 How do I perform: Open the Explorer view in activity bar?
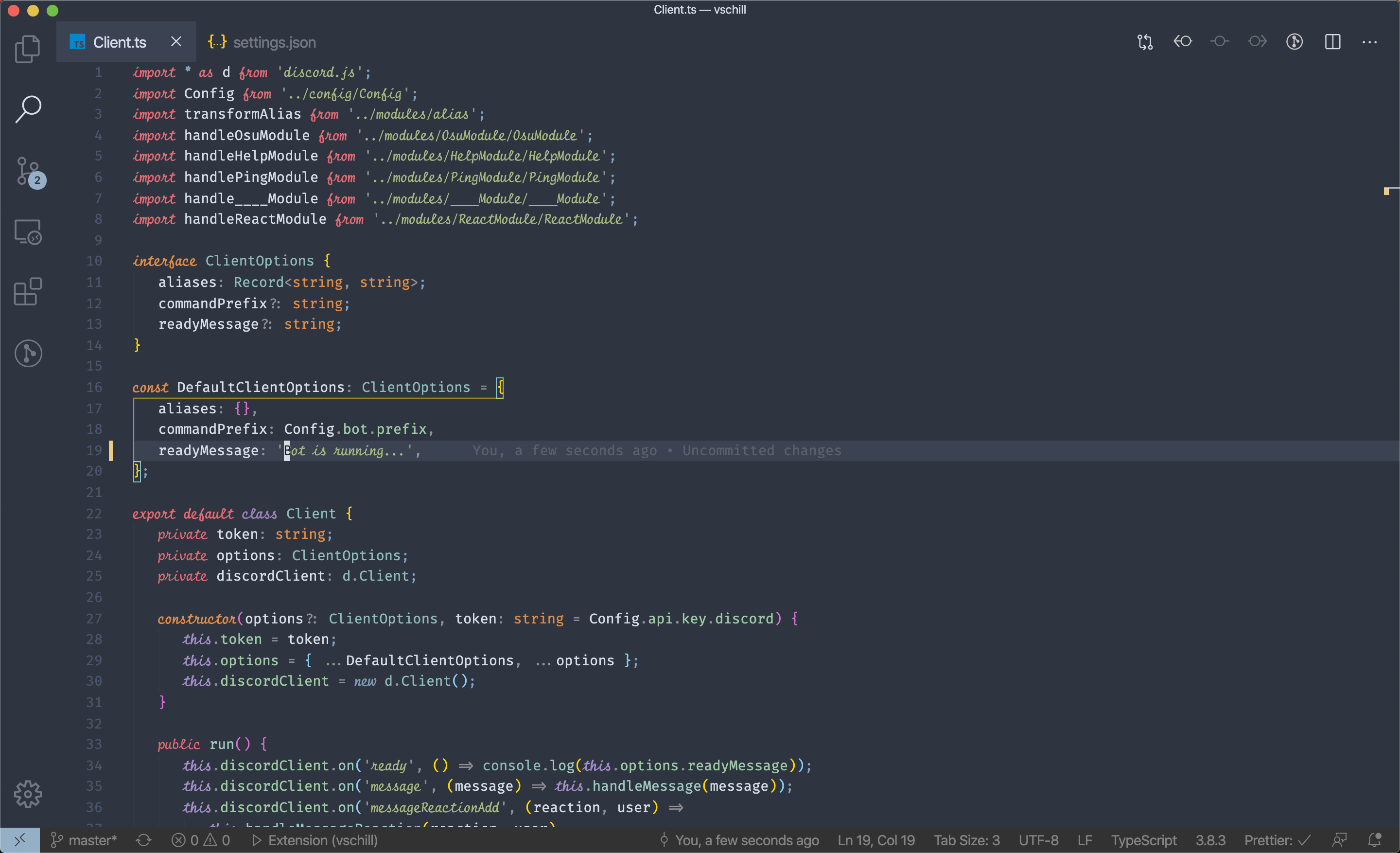pos(27,49)
